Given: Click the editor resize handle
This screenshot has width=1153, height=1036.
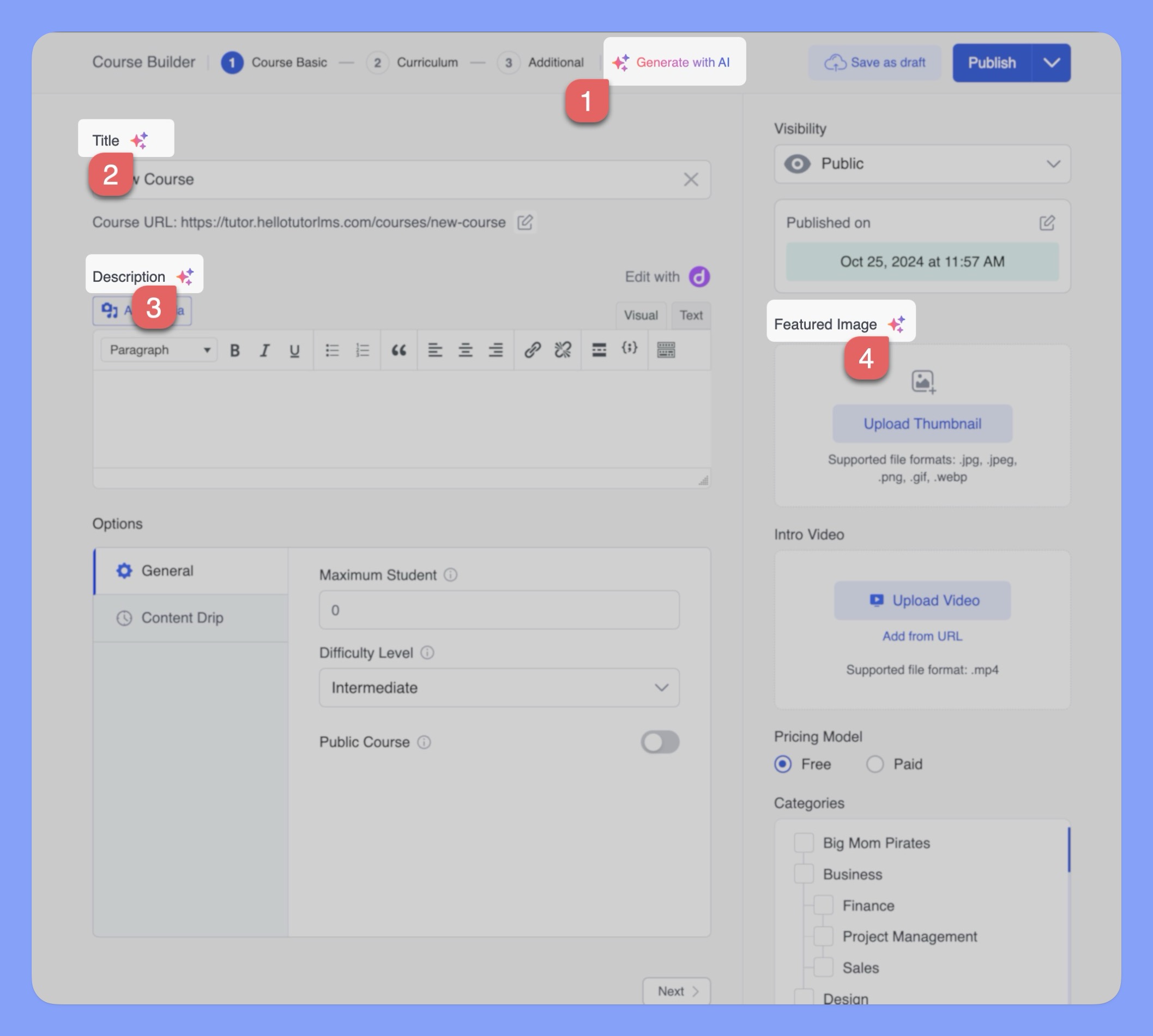Looking at the screenshot, I should tap(703, 481).
